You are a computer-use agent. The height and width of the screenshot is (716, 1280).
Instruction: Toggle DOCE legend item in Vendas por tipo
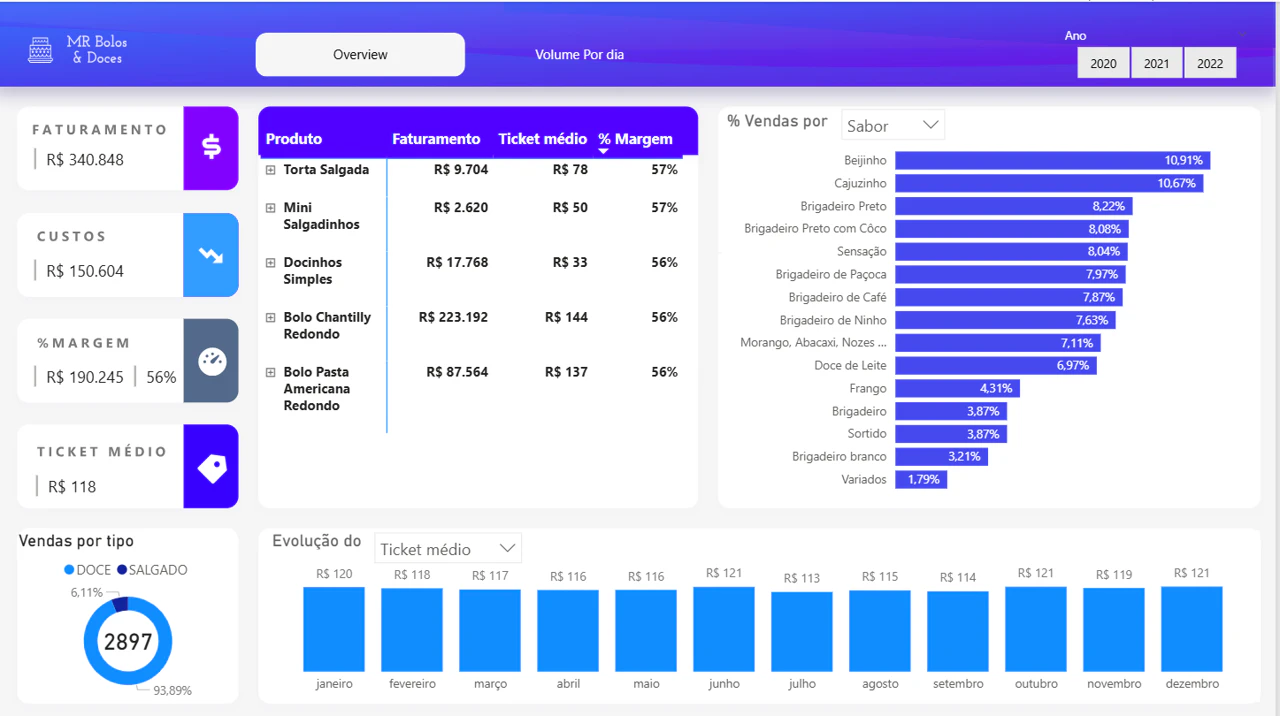88,570
